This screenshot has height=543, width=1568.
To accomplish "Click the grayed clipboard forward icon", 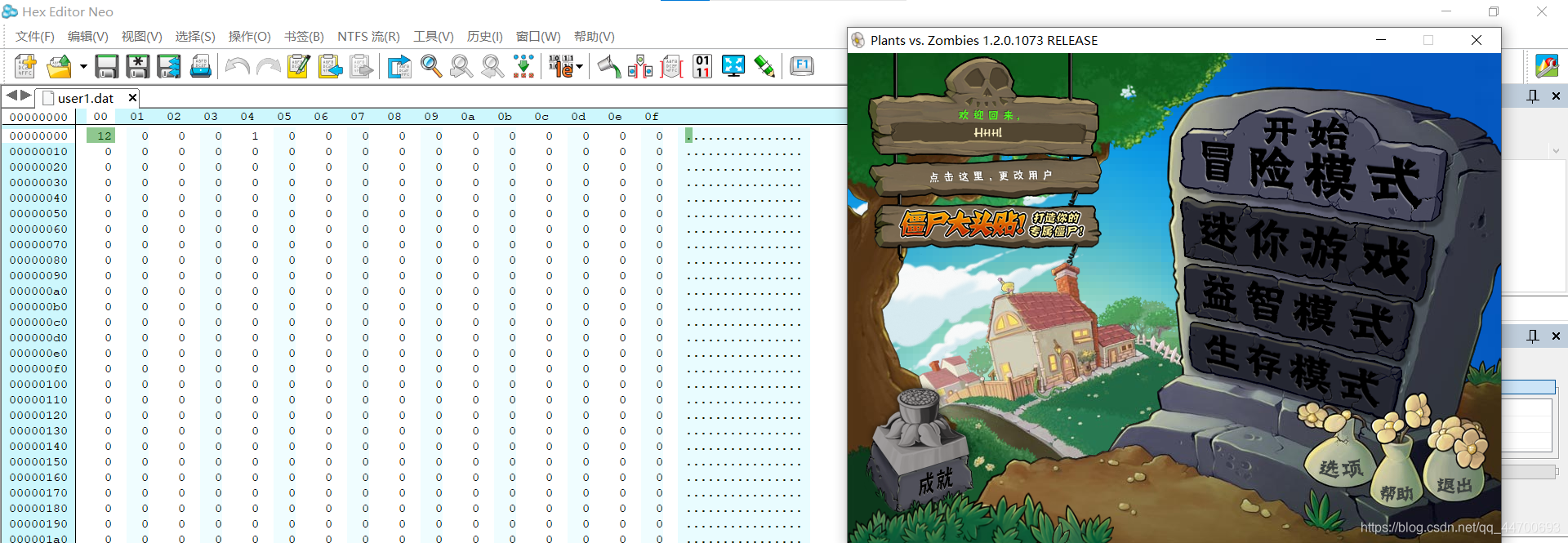I will pos(361,66).
